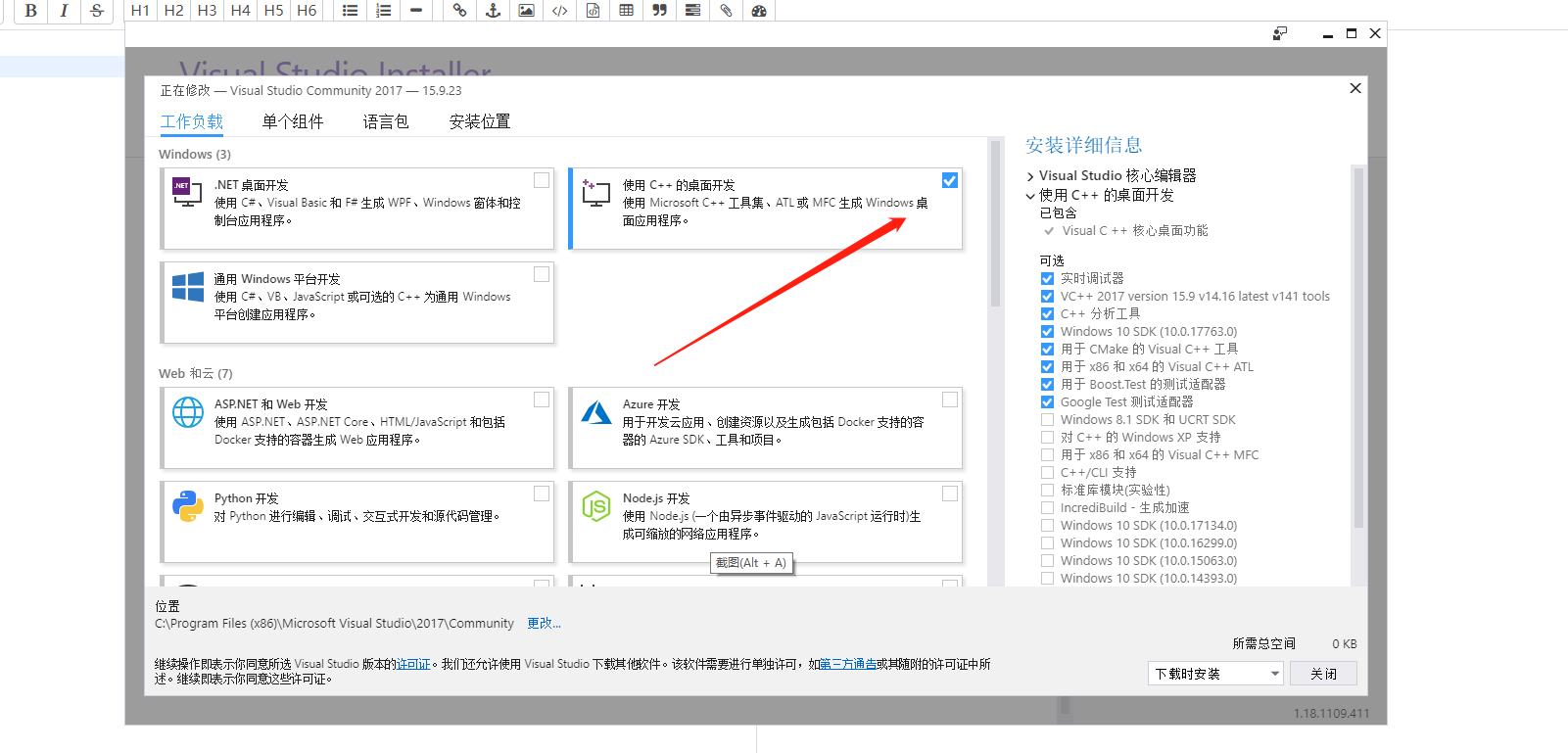
Task: Enable the Node.js 开发 workload checkbox
Action: coord(950,494)
